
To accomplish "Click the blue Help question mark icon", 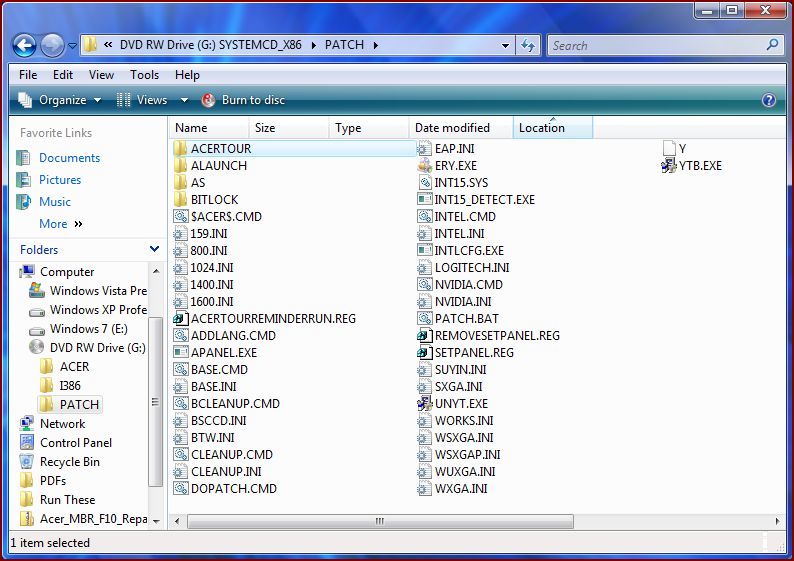I will 768,100.
